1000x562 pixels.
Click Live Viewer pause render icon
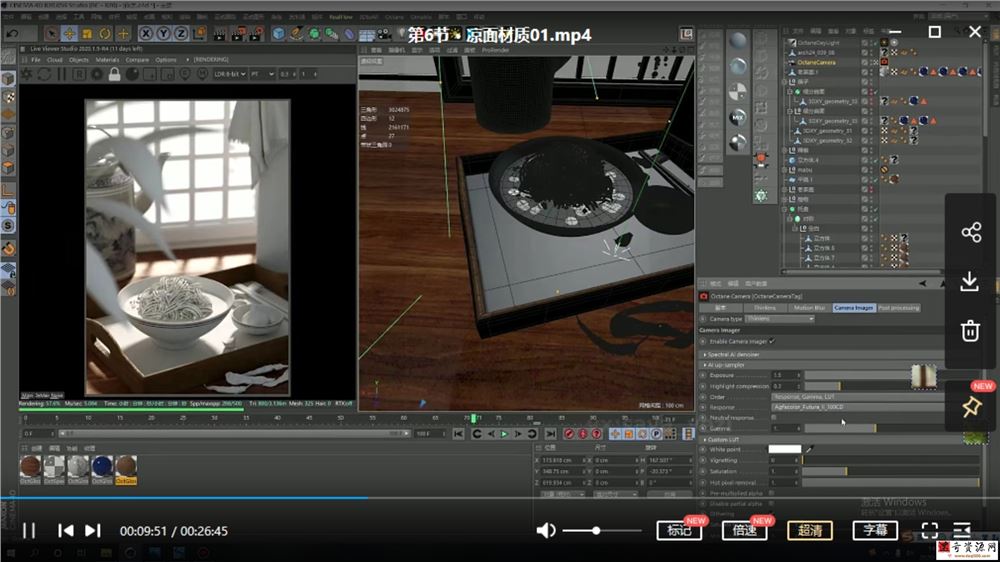[x=62, y=75]
